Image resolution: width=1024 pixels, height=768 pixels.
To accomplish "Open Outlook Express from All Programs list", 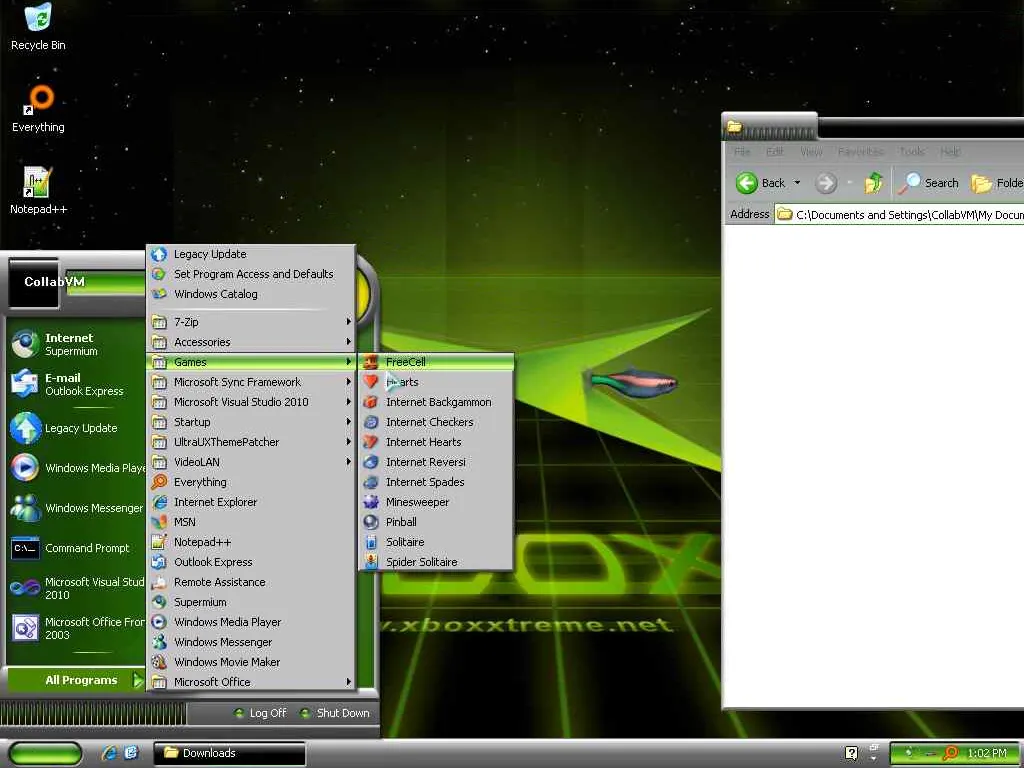I will pos(251,562).
